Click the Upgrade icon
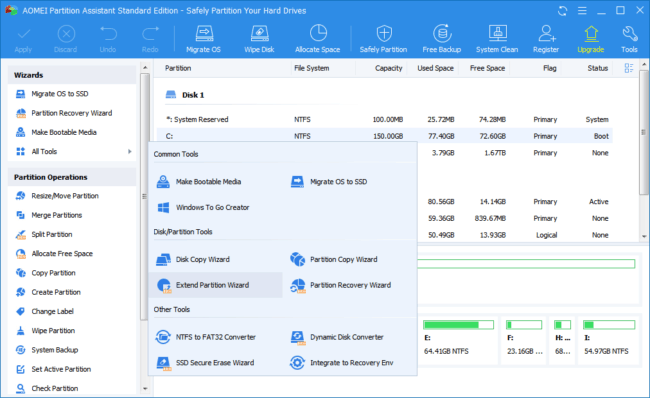650x398 pixels. coord(591,39)
